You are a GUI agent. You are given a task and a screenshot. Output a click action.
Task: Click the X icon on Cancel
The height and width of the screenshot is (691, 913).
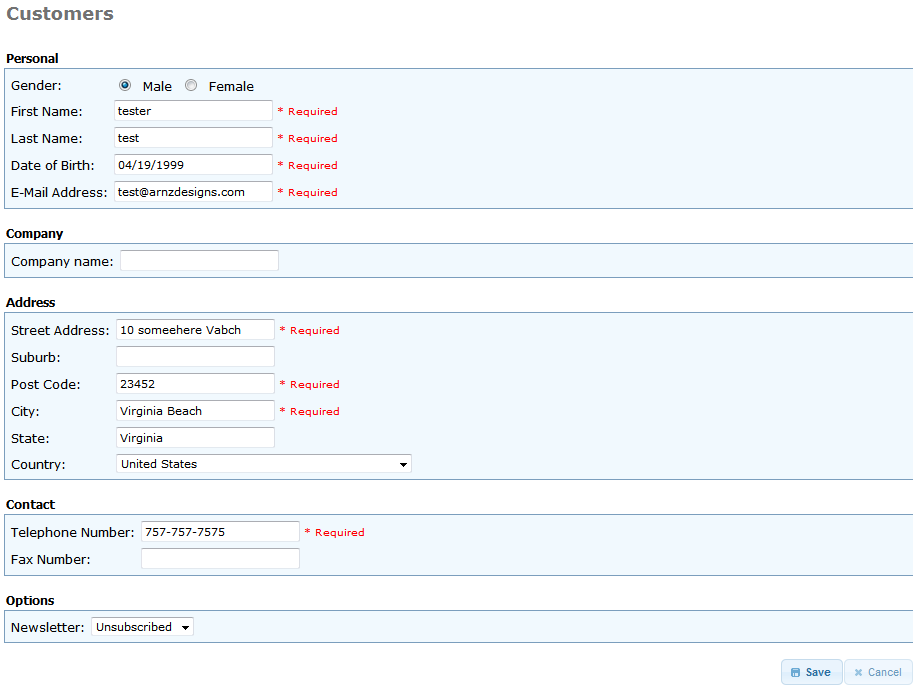pyautogui.click(x=858, y=673)
